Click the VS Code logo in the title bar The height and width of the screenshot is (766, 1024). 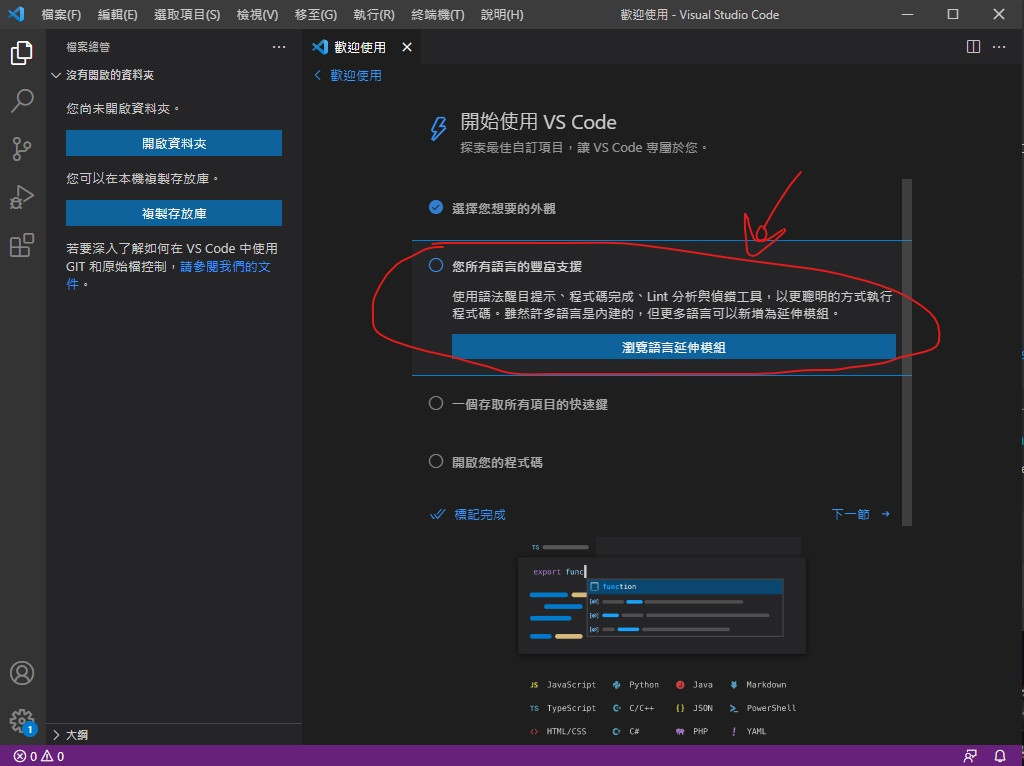(16, 14)
